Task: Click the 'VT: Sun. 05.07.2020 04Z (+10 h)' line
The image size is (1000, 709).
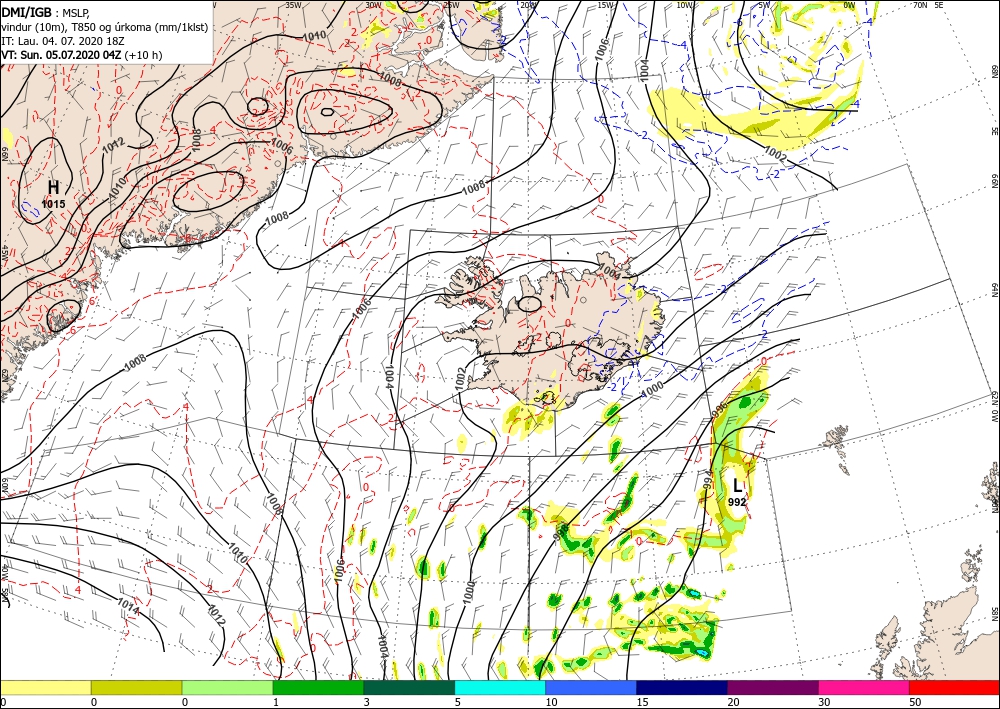Action: (82, 55)
